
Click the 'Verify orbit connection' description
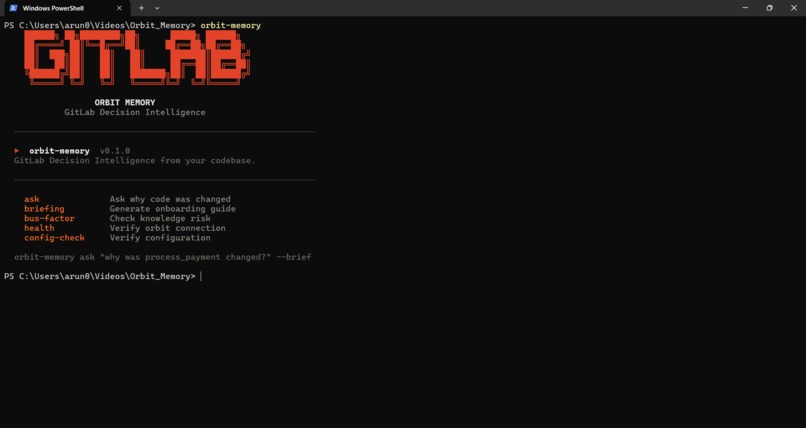tap(168, 228)
